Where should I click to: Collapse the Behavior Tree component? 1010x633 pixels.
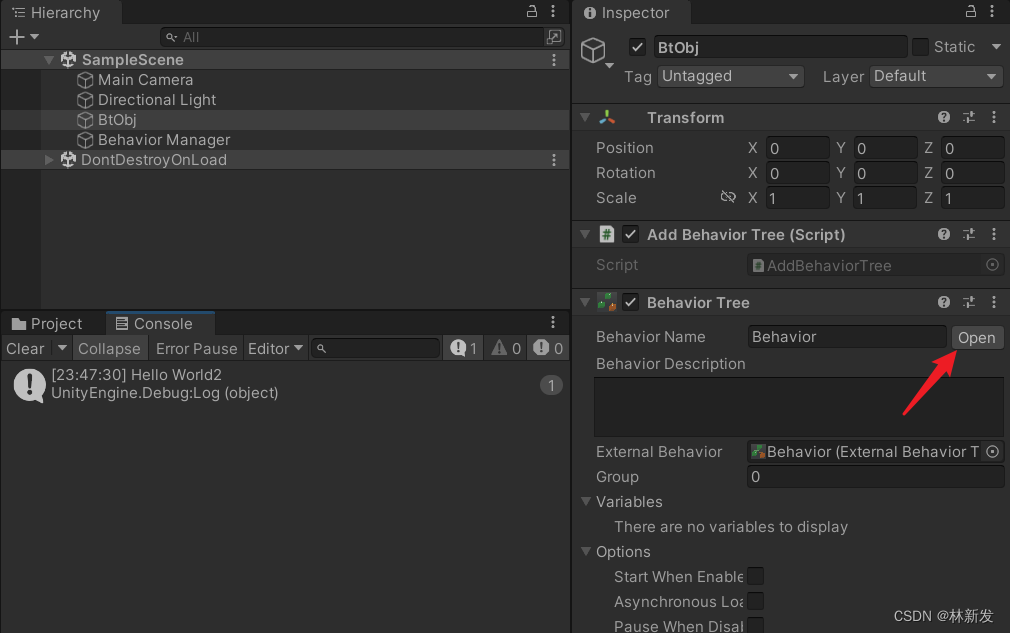(585, 302)
